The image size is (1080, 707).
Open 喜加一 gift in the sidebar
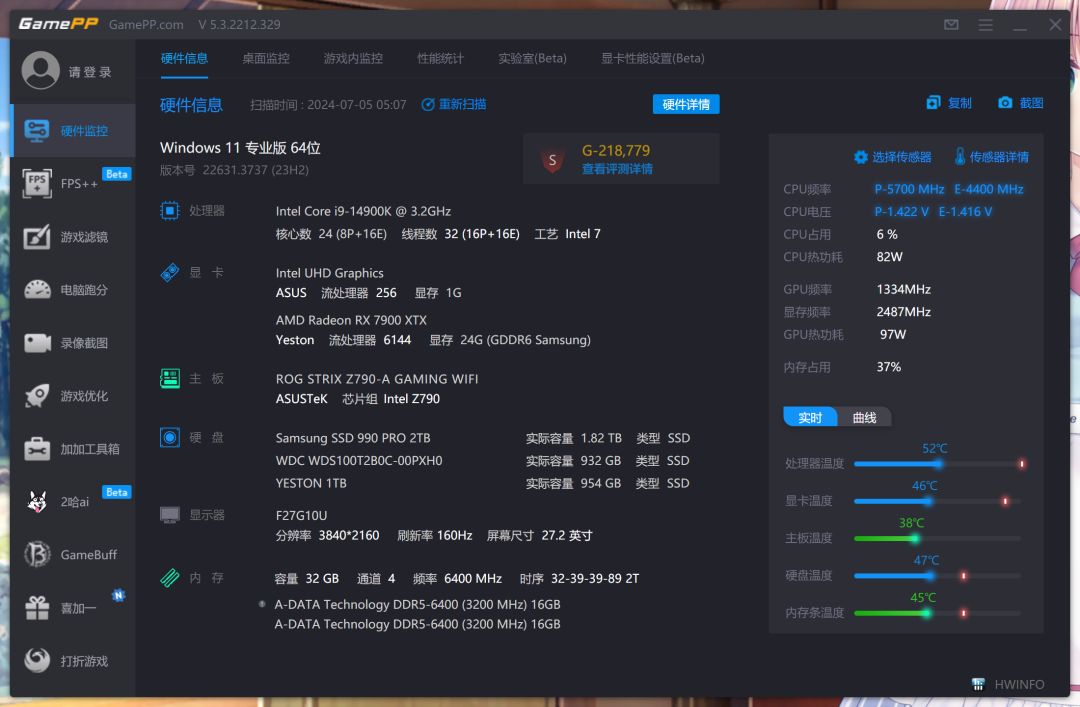[x=72, y=608]
